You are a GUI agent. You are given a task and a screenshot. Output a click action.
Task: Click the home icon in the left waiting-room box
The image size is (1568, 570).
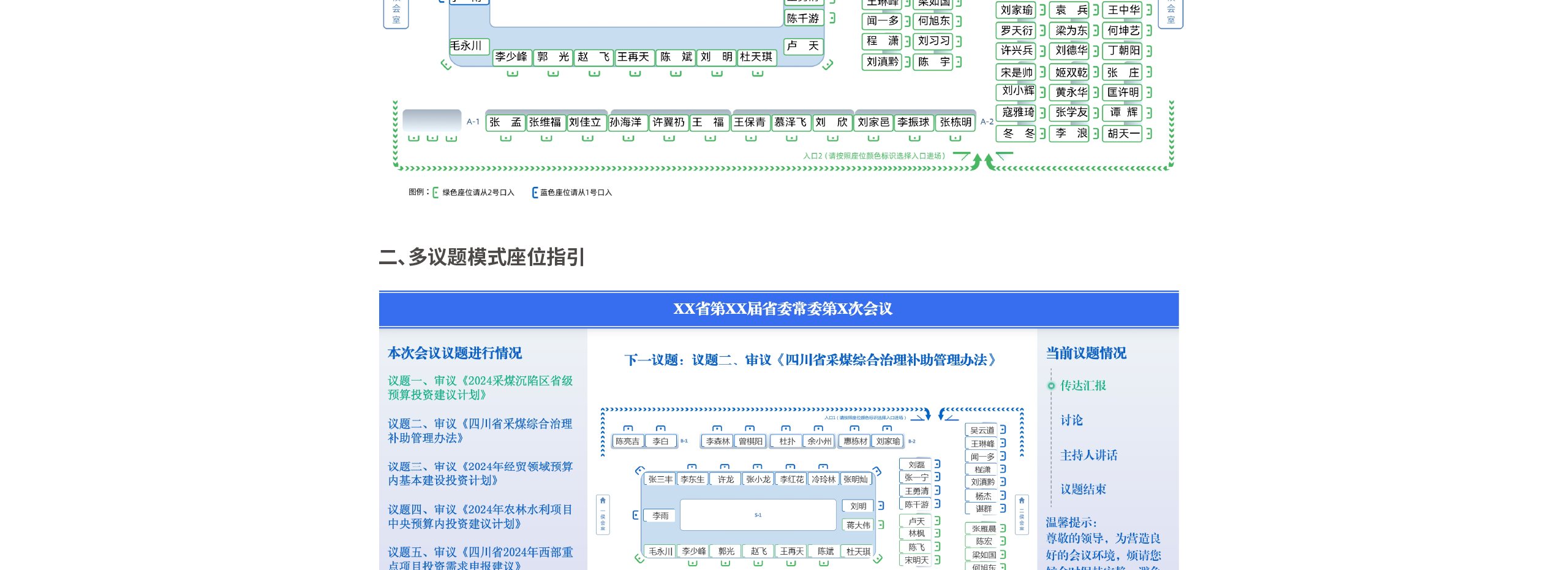point(603,501)
